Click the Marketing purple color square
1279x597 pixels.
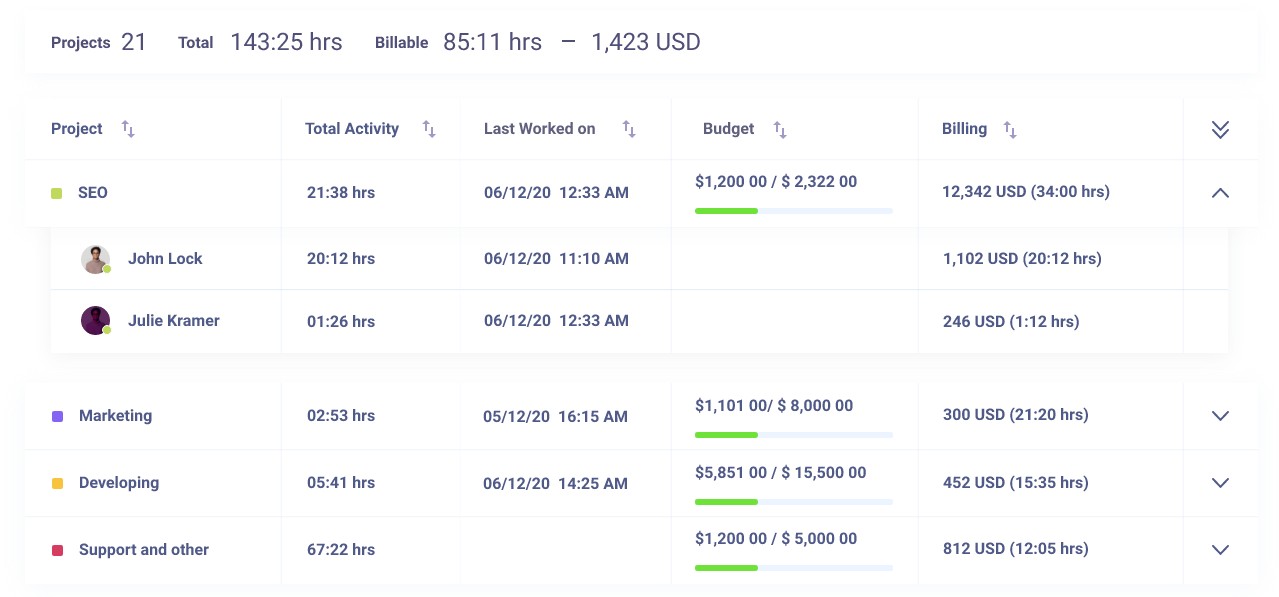pos(57,416)
